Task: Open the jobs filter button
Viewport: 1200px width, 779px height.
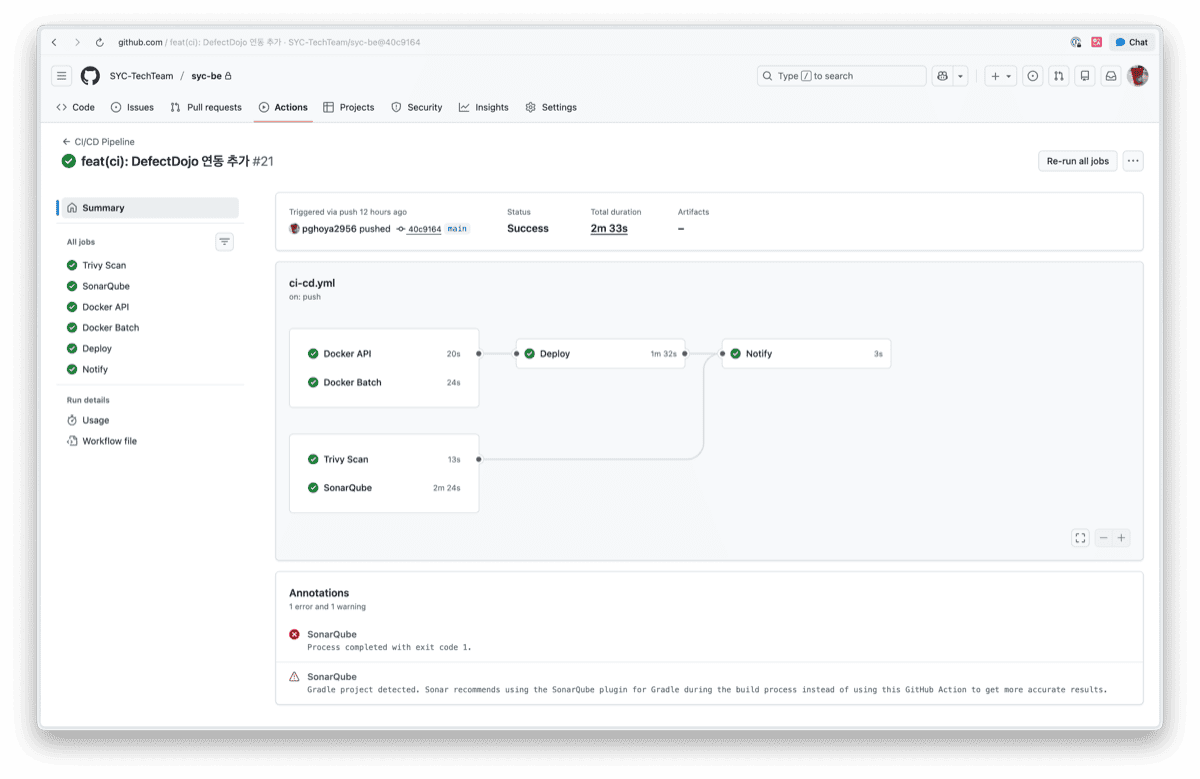Action: [225, 242]
